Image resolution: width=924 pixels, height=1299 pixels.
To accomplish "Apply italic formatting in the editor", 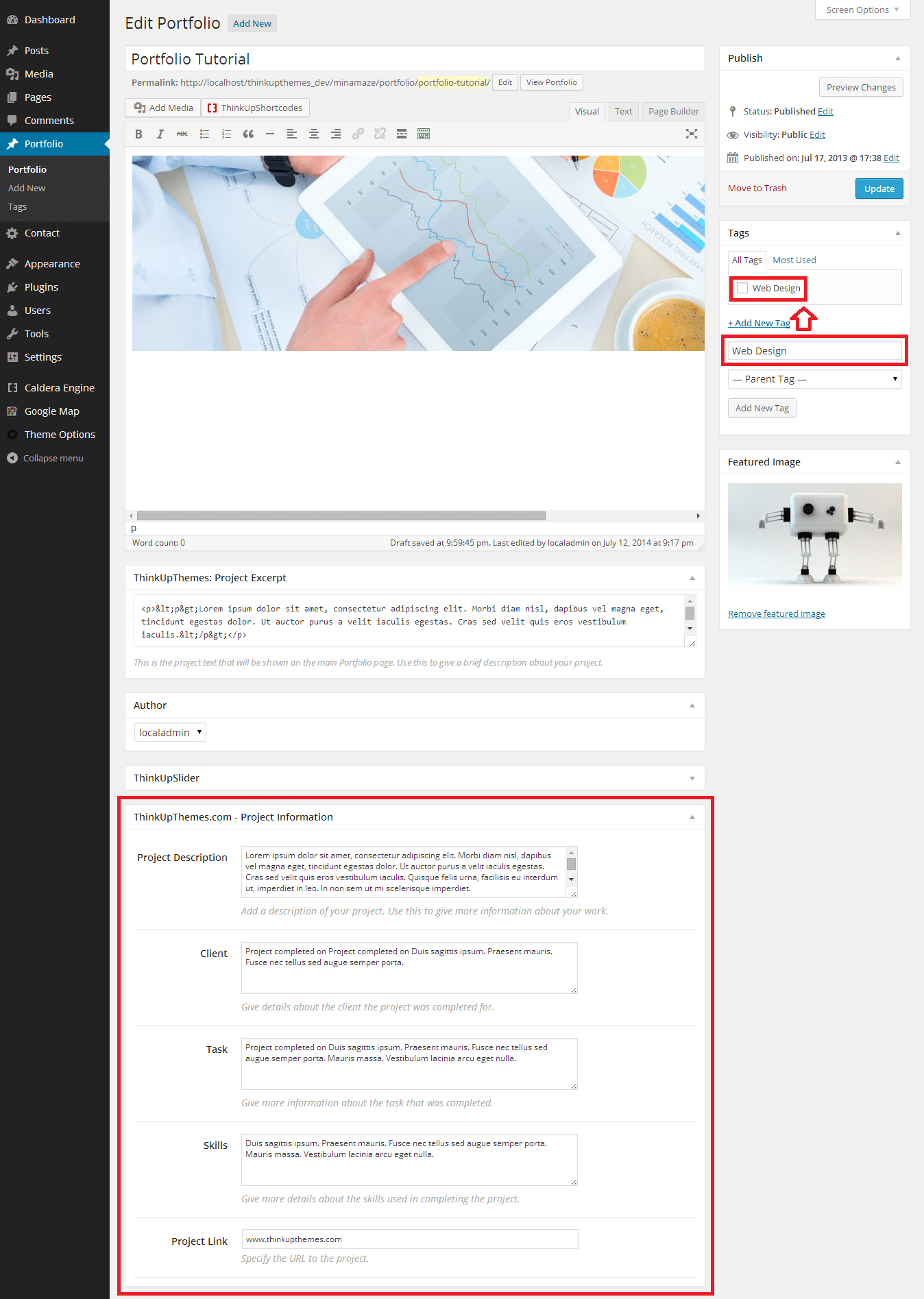I will [160, 134].
